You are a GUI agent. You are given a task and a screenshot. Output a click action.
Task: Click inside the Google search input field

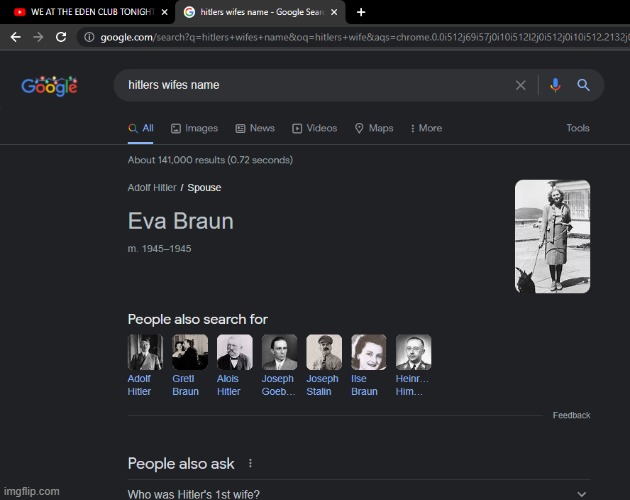pos(310,86)
